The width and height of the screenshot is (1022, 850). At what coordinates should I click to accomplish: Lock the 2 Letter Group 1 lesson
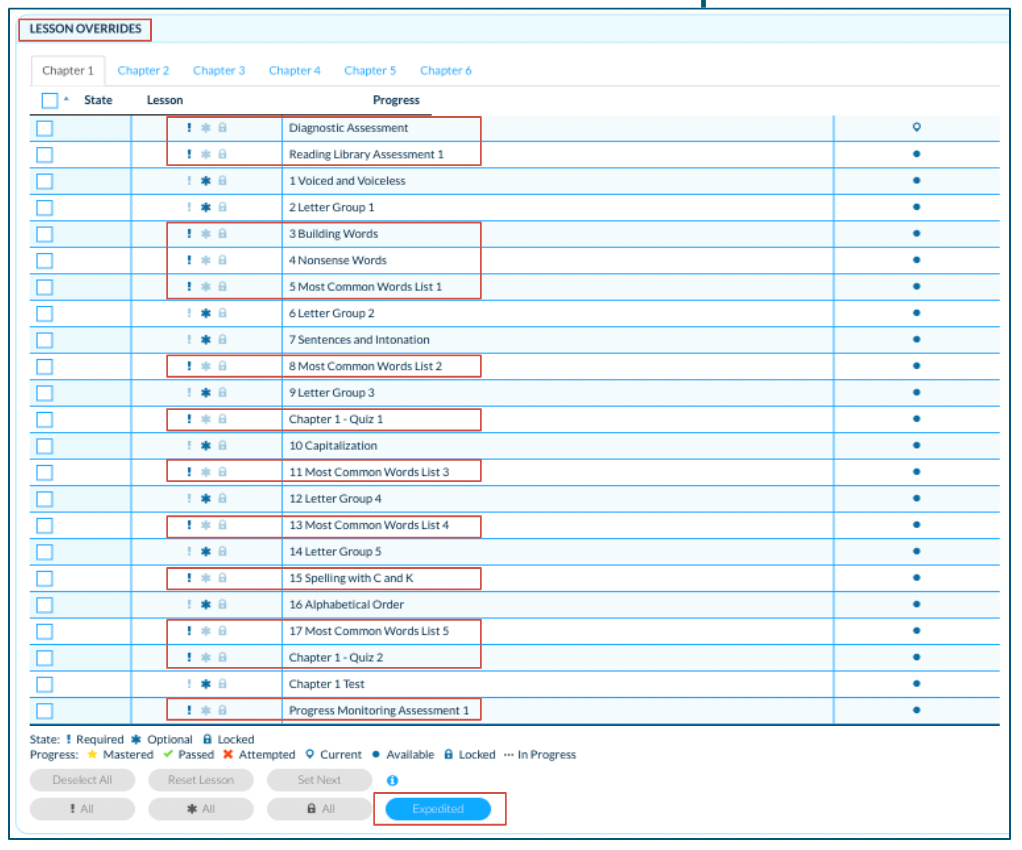222,207
